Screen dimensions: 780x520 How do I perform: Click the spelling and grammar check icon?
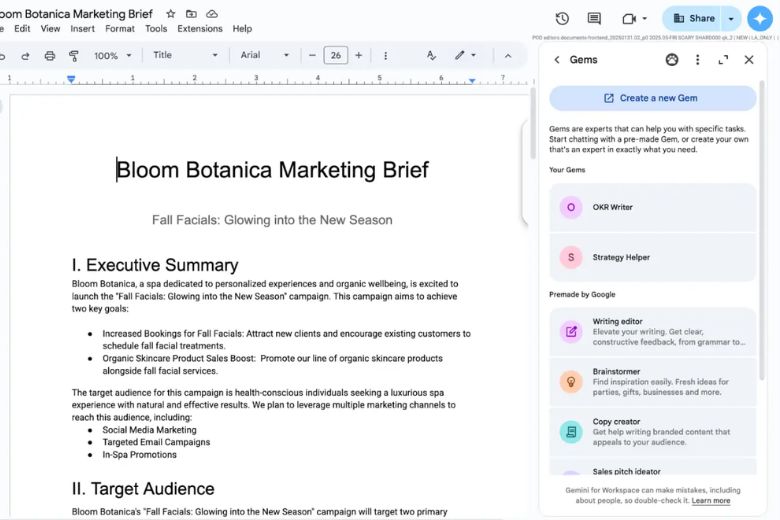[431, 55]
